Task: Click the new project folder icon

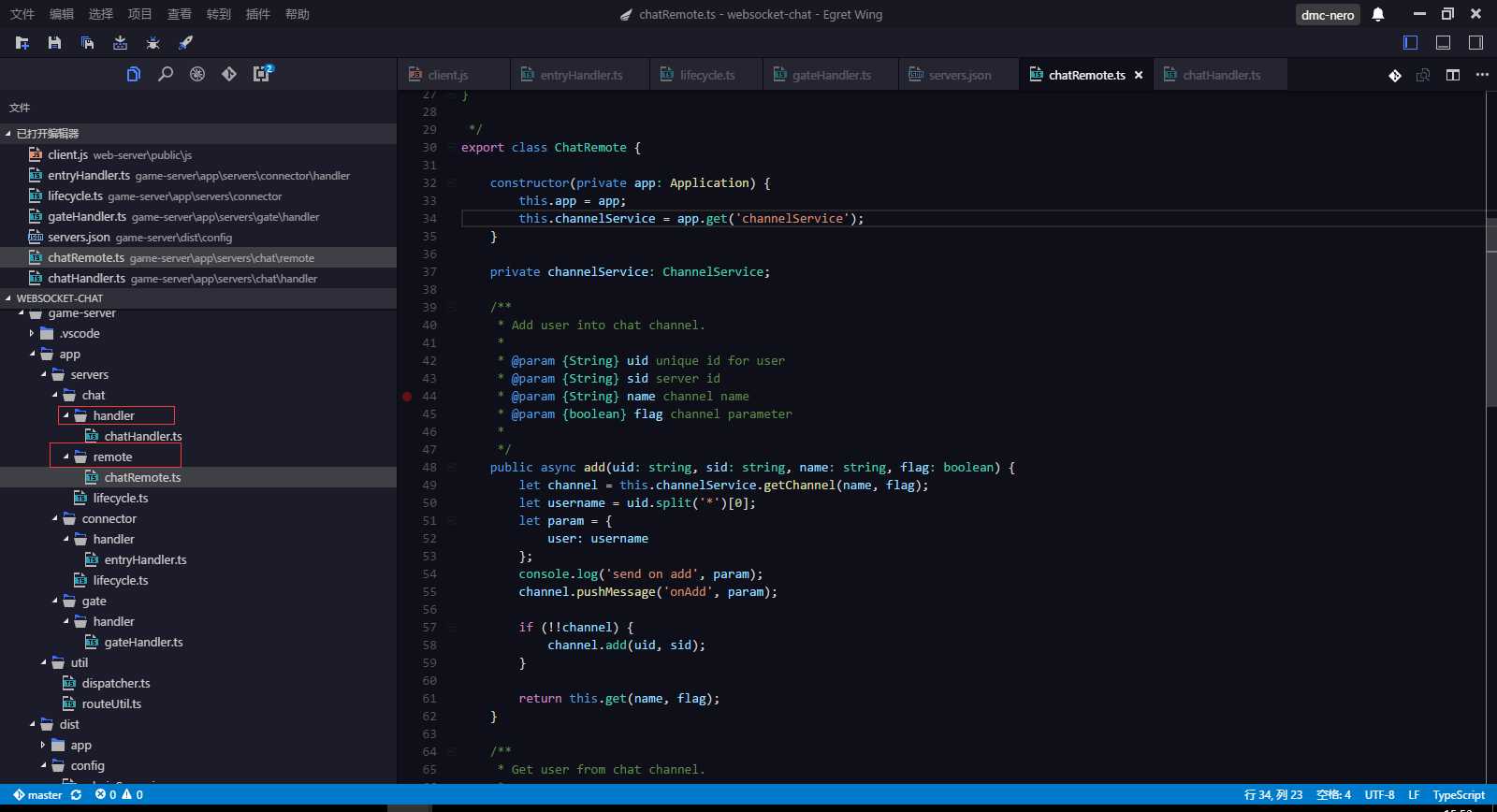Action: point(22,43)
